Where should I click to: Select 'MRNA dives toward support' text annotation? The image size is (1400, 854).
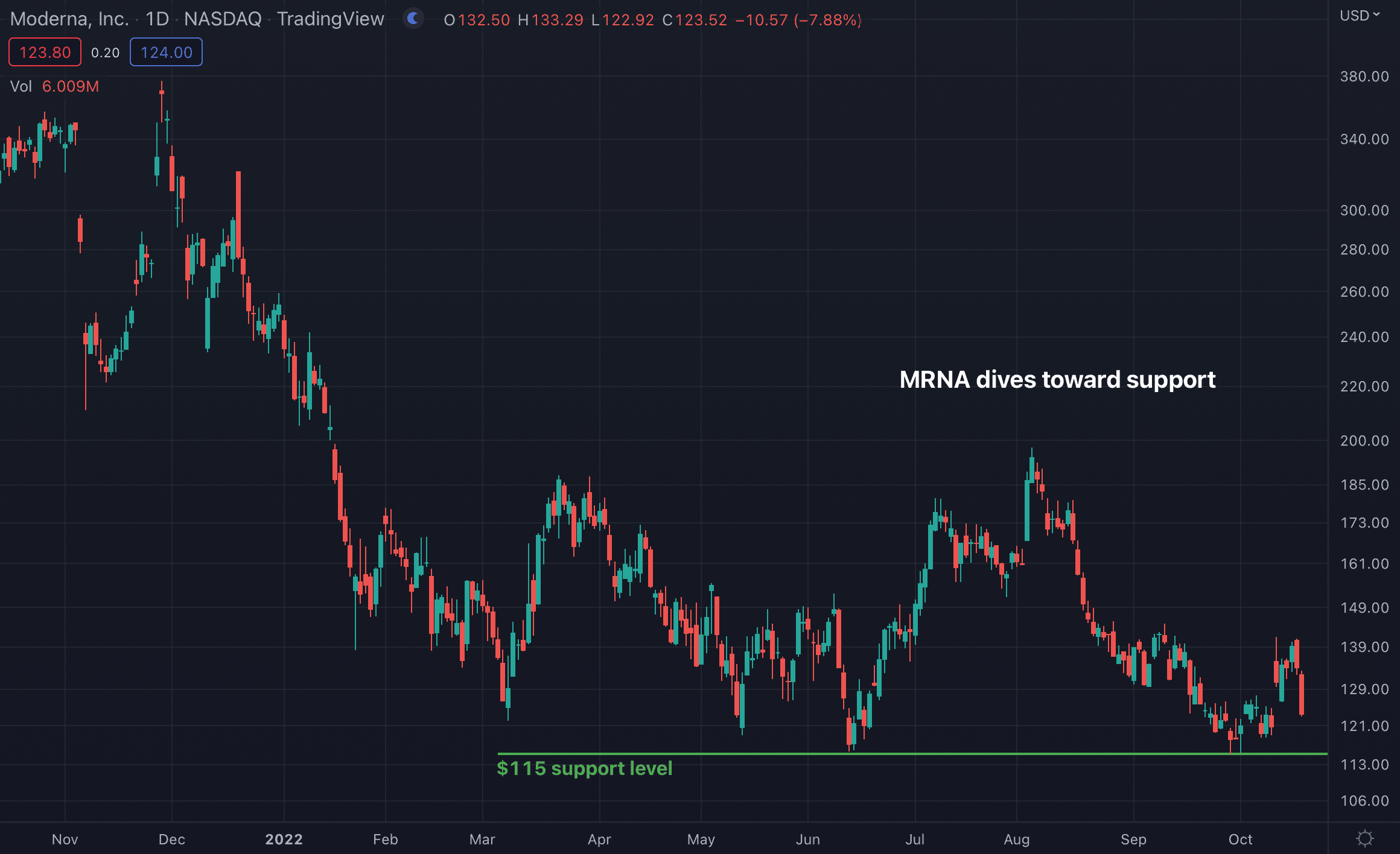1057,379
